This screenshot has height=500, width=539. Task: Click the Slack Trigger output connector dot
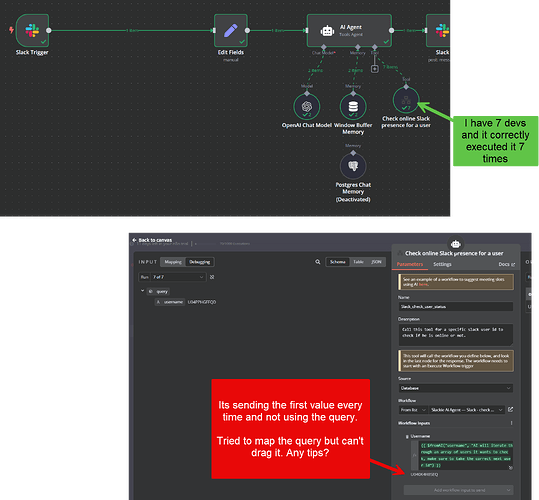tap(49, 30)
